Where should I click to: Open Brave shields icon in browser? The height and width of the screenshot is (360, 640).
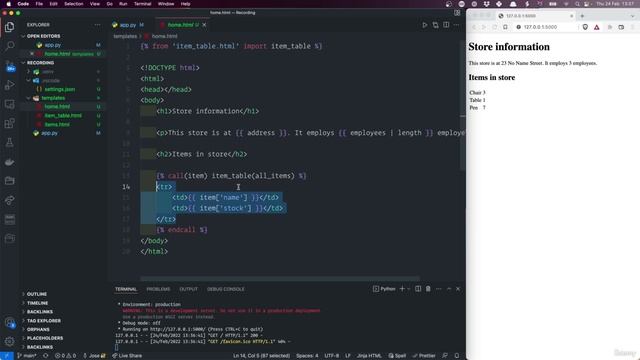[x=585, y=27]
